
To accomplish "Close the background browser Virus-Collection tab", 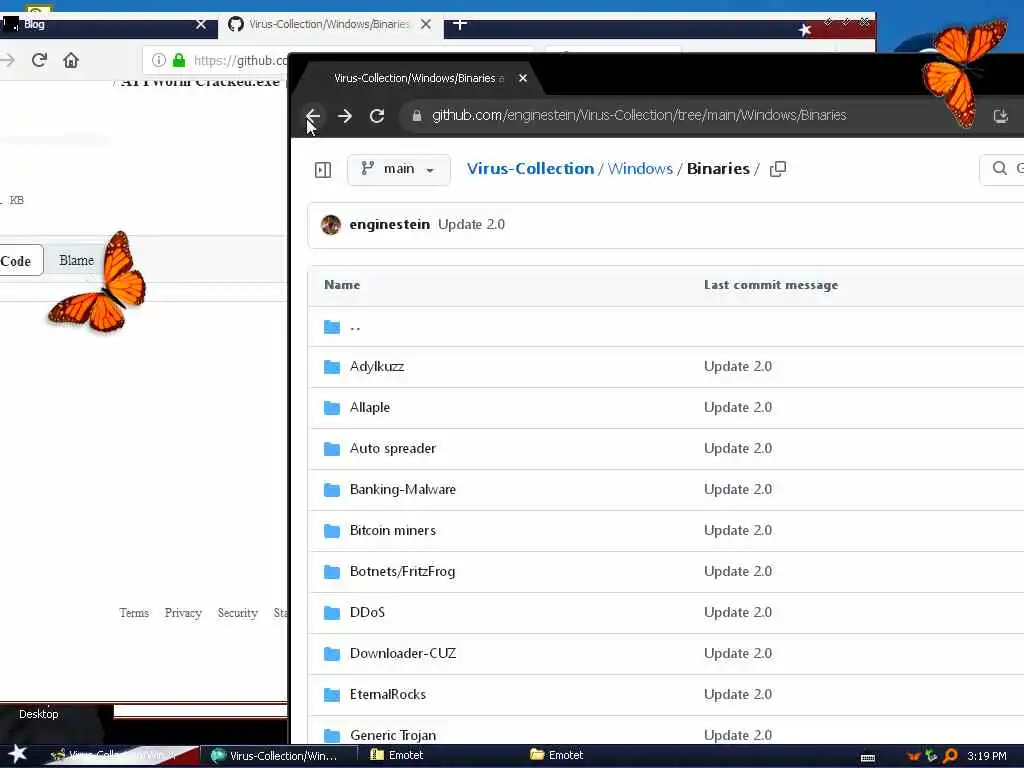I will (x=426, y=25).
